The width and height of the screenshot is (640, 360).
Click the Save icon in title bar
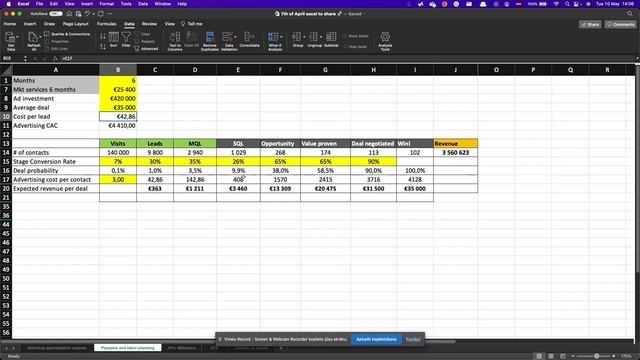click(78, 13)
